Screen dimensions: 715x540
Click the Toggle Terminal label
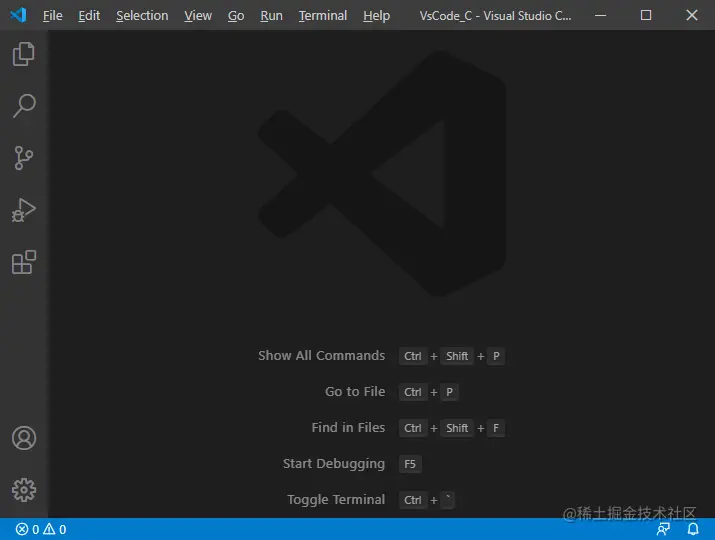tap(336, 500)
